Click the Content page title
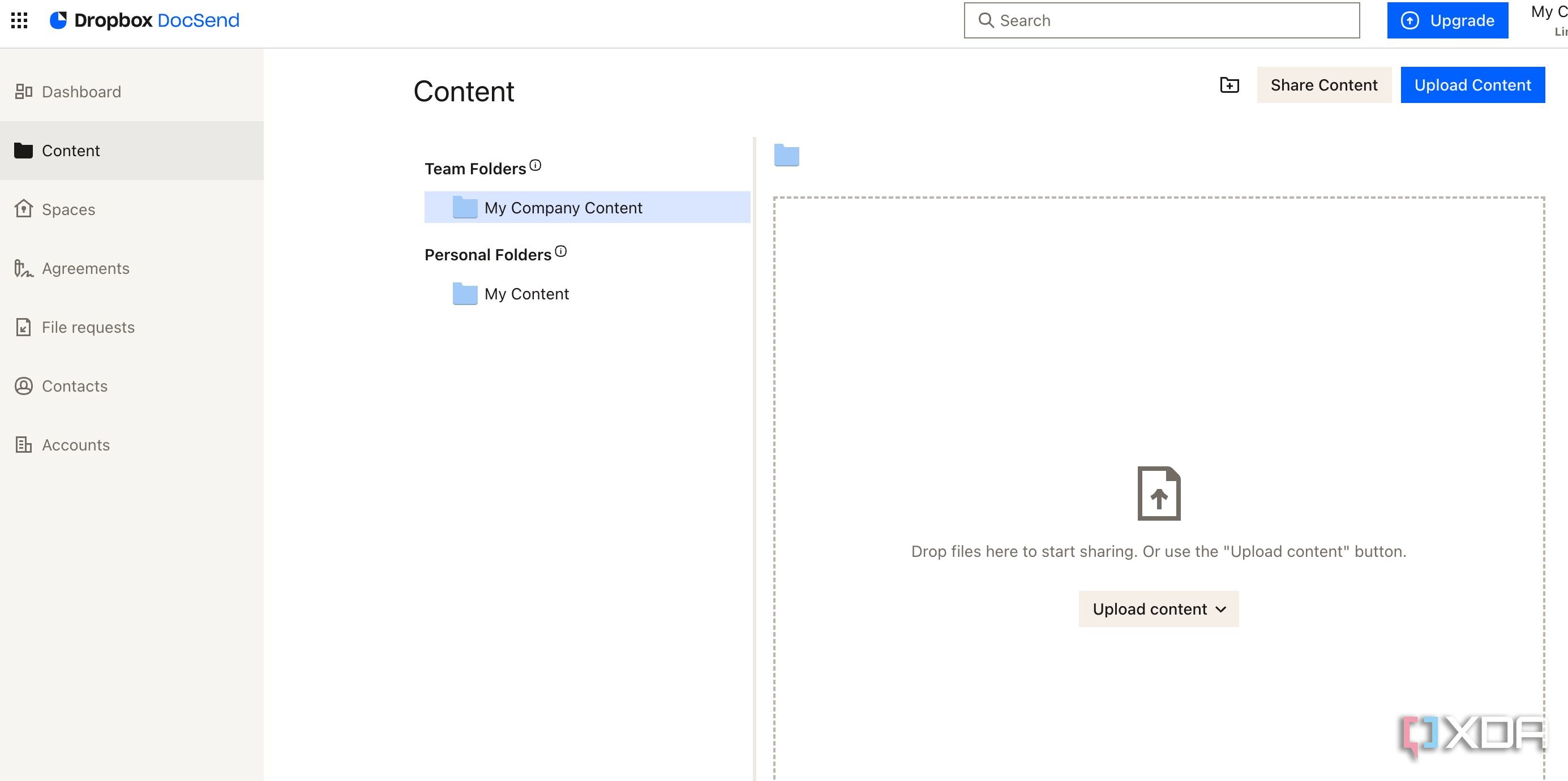 464,91
